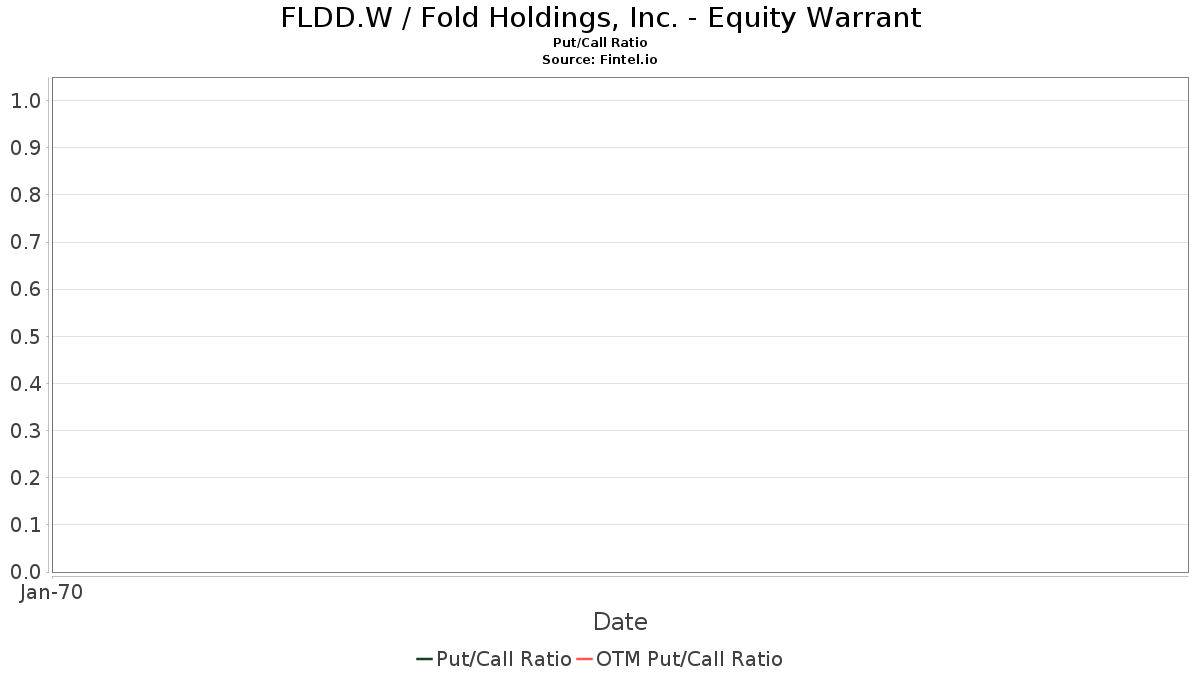
Task: Click the 'Put/Call Ratio' subtitle under the title
Action: point(600,43)
